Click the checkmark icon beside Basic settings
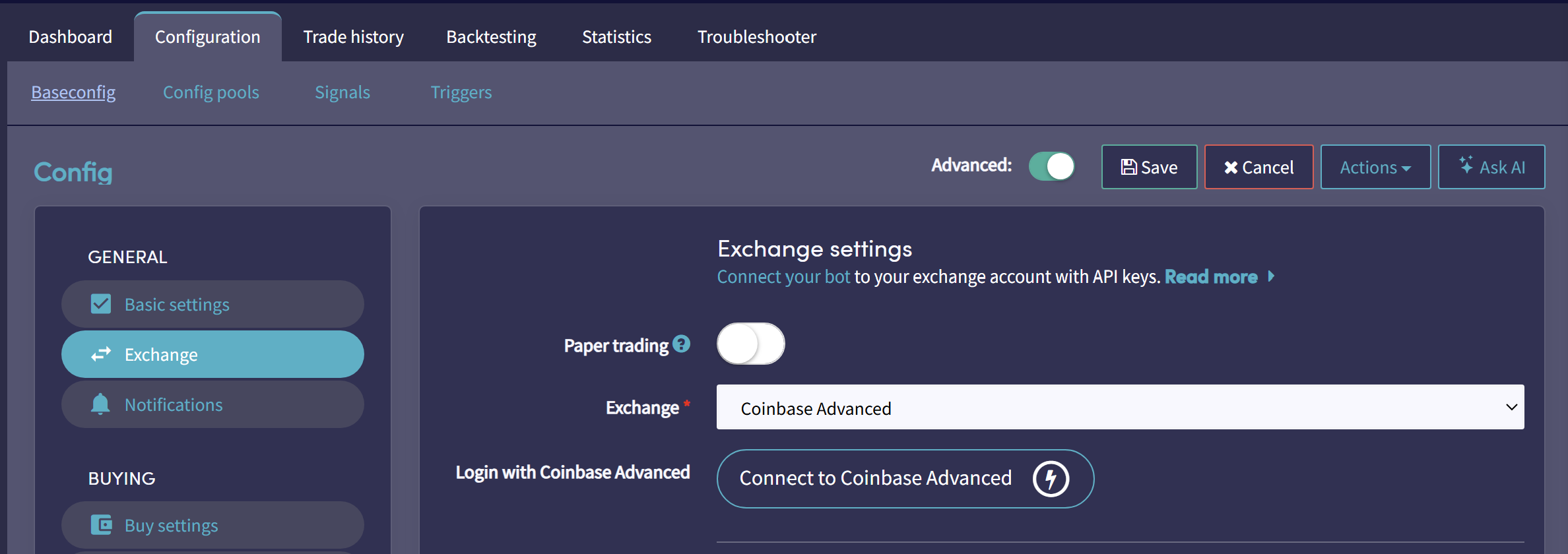The height and width of the screenshot is (554, 1568). tap(101, 304)
